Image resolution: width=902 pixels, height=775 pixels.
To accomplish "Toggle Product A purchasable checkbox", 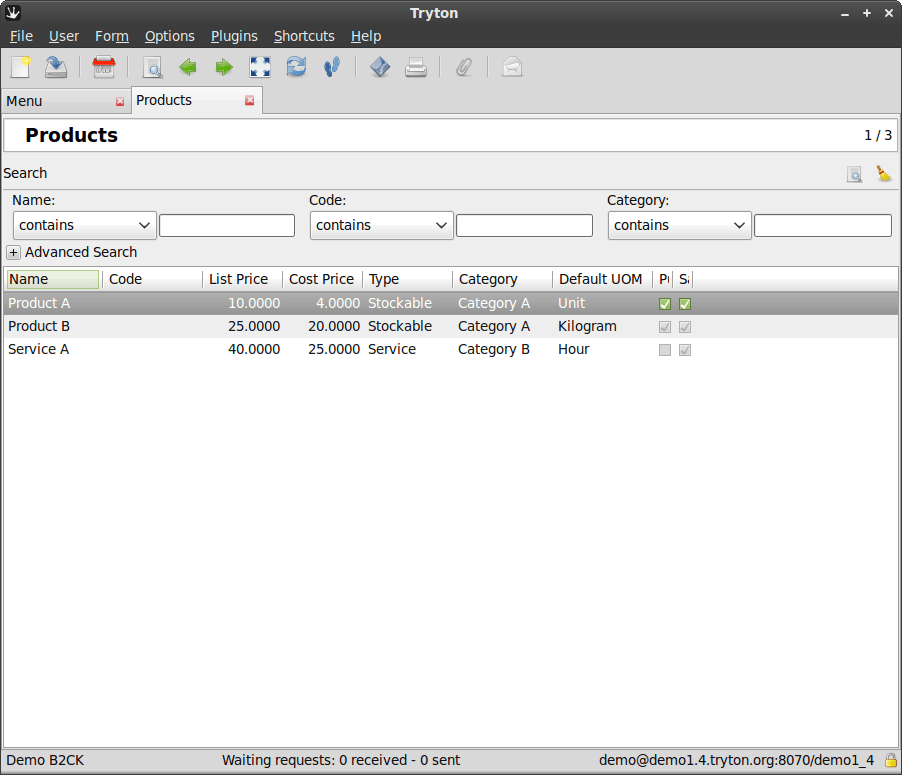I will [x=664, y=304].
